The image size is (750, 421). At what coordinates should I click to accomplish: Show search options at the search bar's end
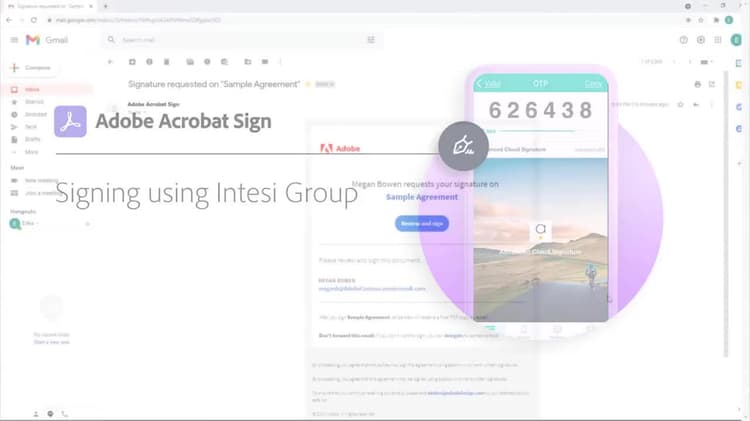point(371,40)
